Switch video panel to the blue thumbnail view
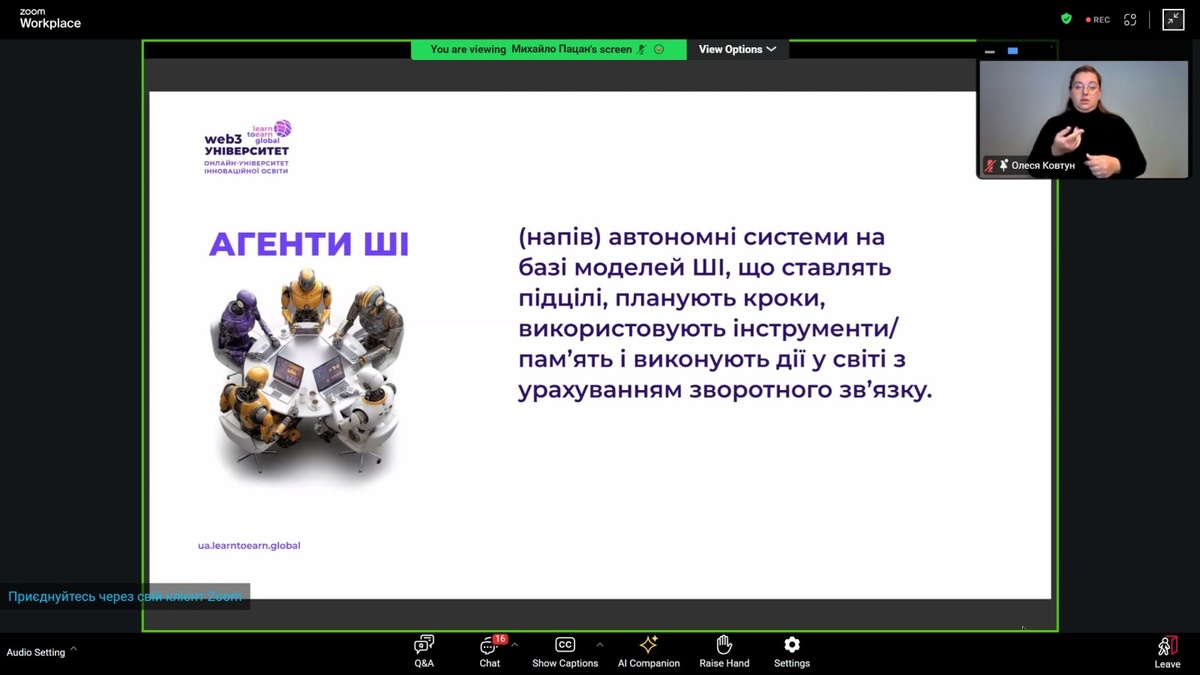The height and width of the screenshot is (675, 1200). point(1012,51)
